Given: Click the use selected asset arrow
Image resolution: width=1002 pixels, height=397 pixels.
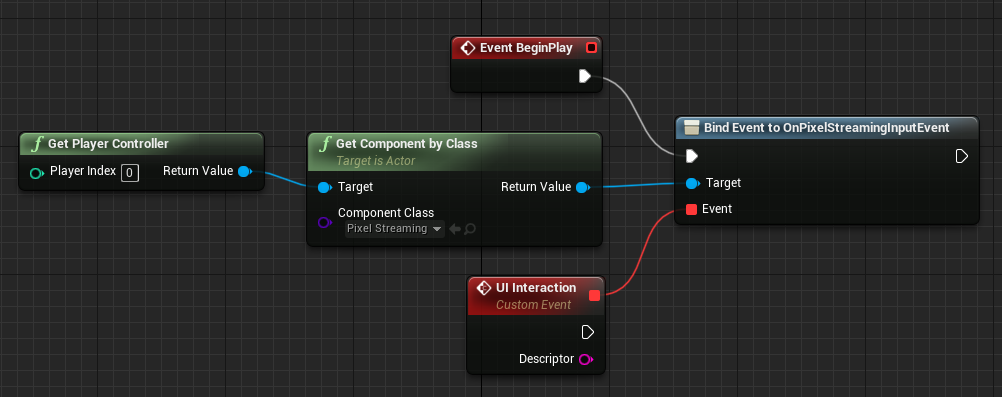Looking at the screenshot, I should pos(455,229).
